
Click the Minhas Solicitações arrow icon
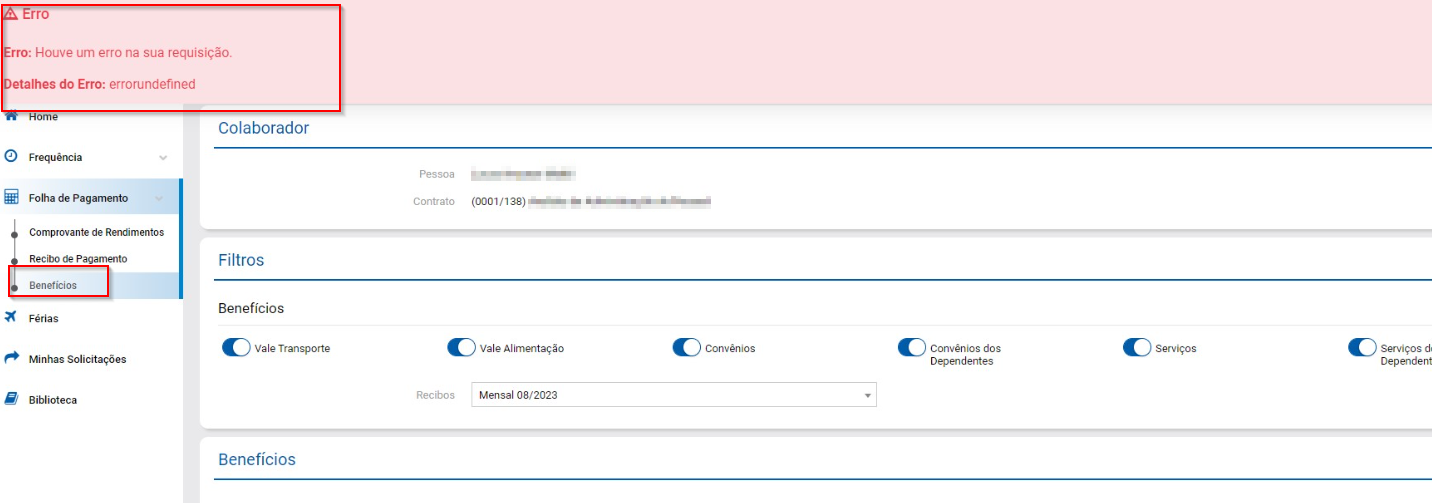(x=12, y=358)
